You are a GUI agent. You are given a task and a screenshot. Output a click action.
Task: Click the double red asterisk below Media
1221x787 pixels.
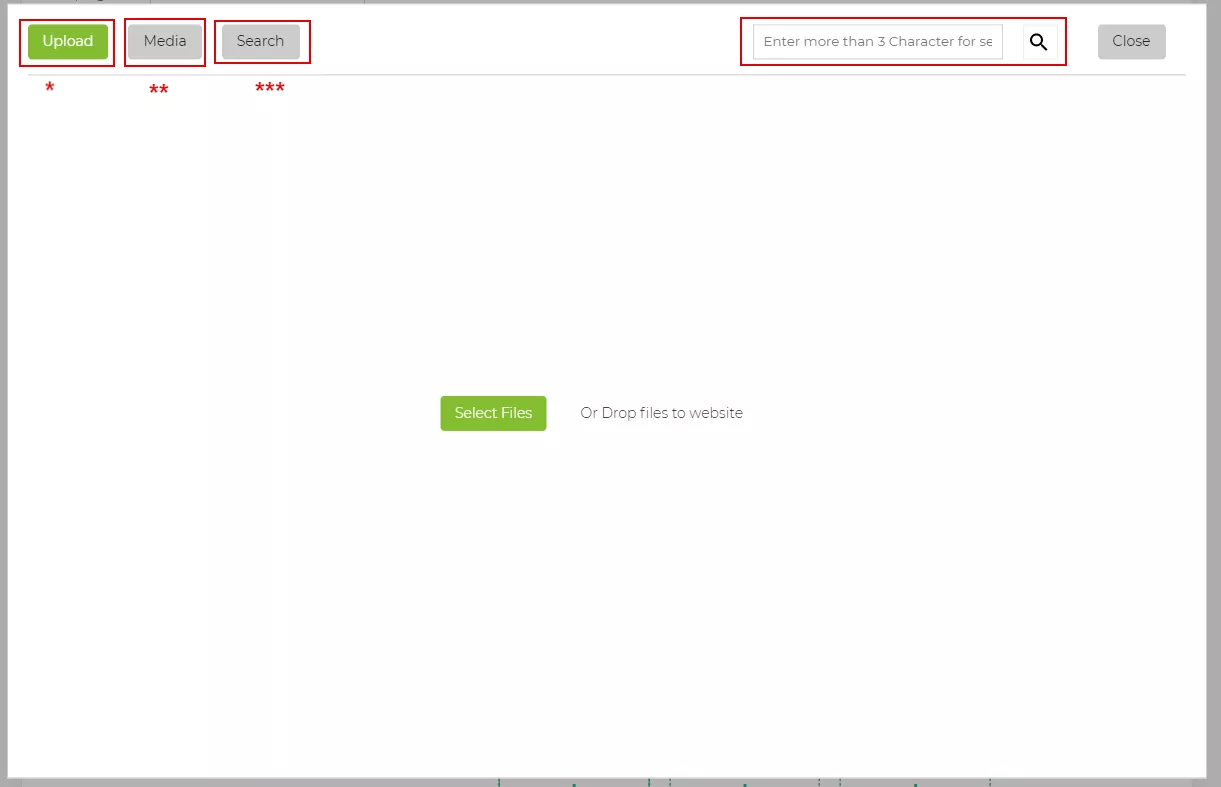click(159, 91)
